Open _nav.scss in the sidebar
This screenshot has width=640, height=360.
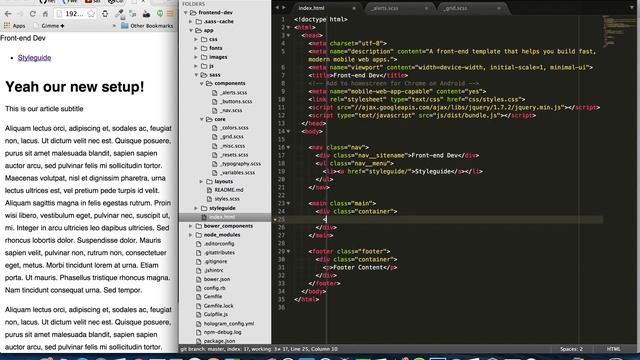coord(231,110)
